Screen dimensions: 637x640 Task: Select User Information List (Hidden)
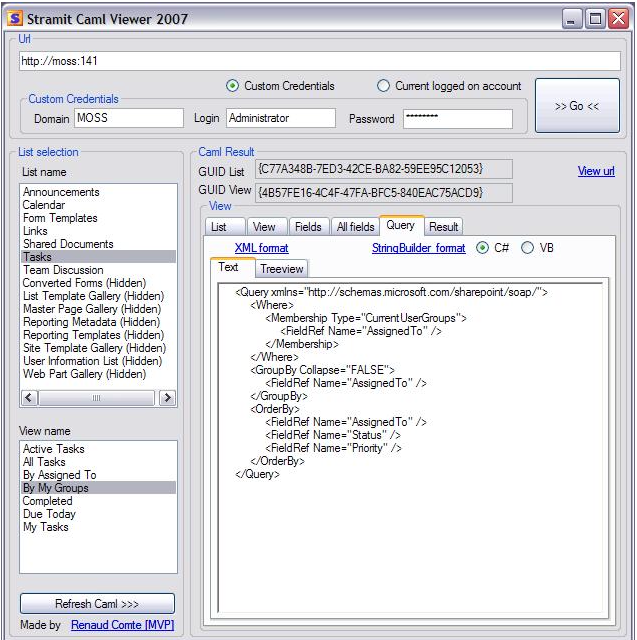(x=98, y=361)
